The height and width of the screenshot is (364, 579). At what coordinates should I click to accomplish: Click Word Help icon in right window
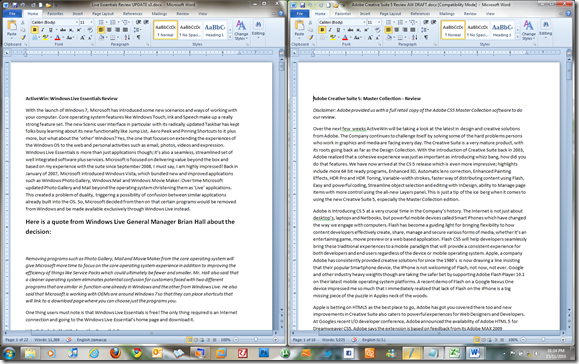pos(568,13)
